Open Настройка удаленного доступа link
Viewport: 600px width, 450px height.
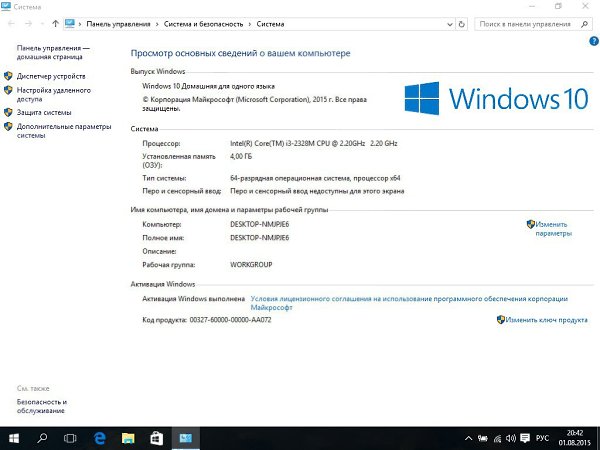tap(54, 95)
